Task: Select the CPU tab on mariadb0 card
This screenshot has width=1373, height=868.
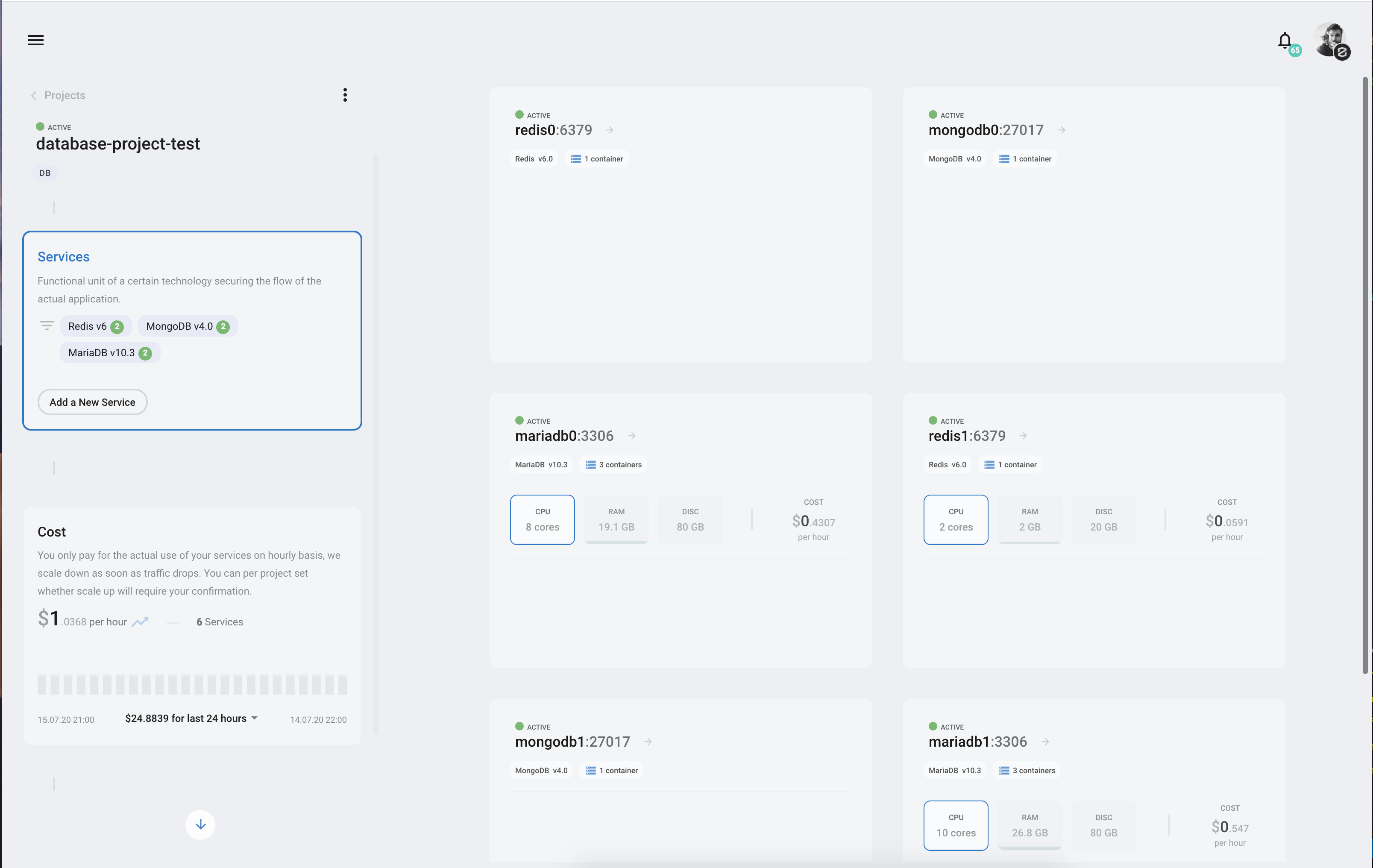Action: pos(542,519)
